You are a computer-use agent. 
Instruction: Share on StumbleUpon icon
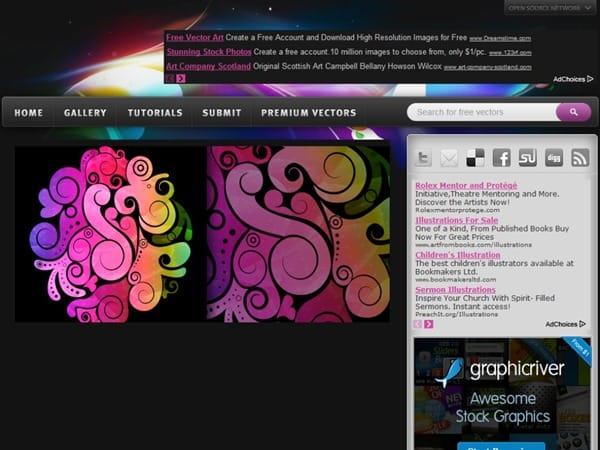(x=528, y=158)
